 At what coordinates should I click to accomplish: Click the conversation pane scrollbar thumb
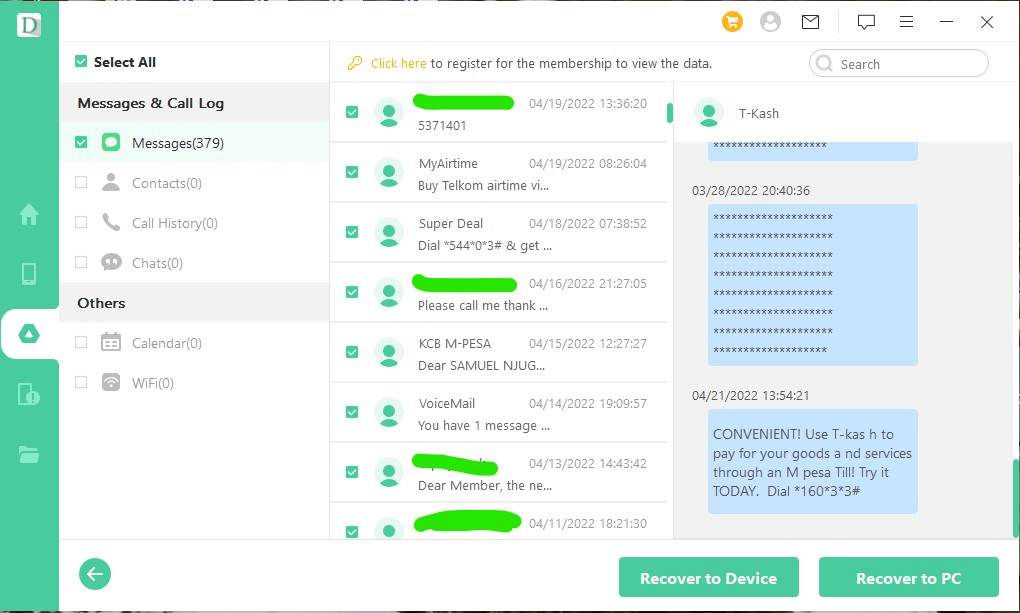1015,498
